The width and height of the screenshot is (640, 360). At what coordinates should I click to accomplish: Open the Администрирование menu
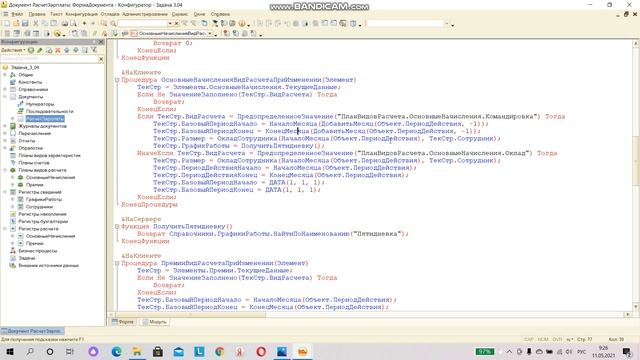[x=145, y=14]
